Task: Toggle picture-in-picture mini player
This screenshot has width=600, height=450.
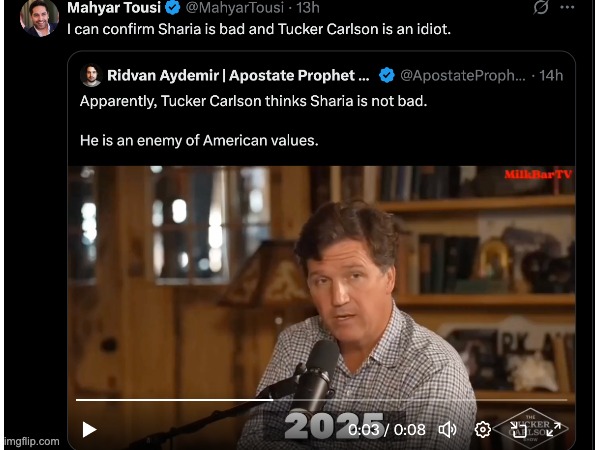Action: (x=519, y=430)
